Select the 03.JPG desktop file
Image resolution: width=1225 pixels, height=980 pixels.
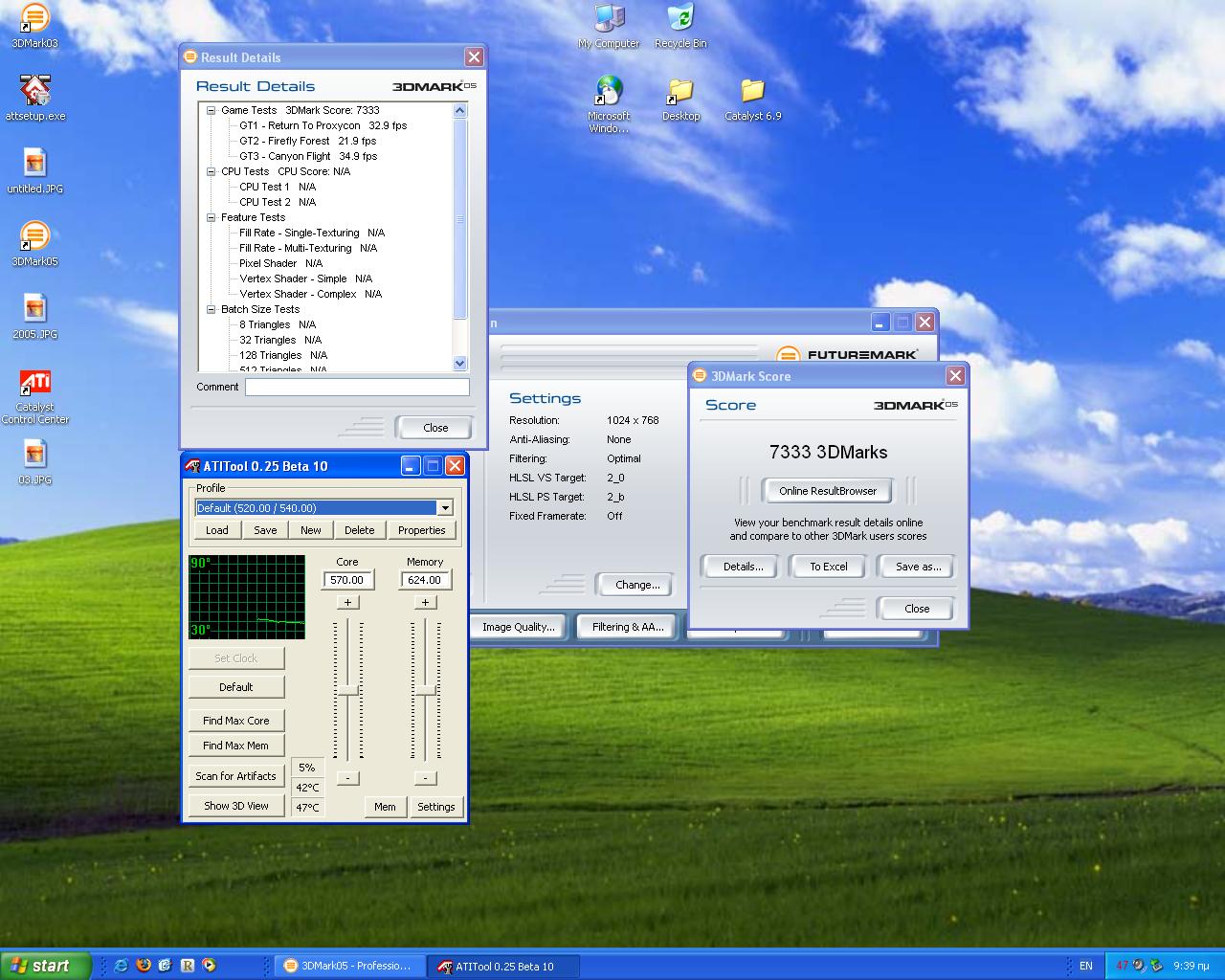[x=34, y=461]
